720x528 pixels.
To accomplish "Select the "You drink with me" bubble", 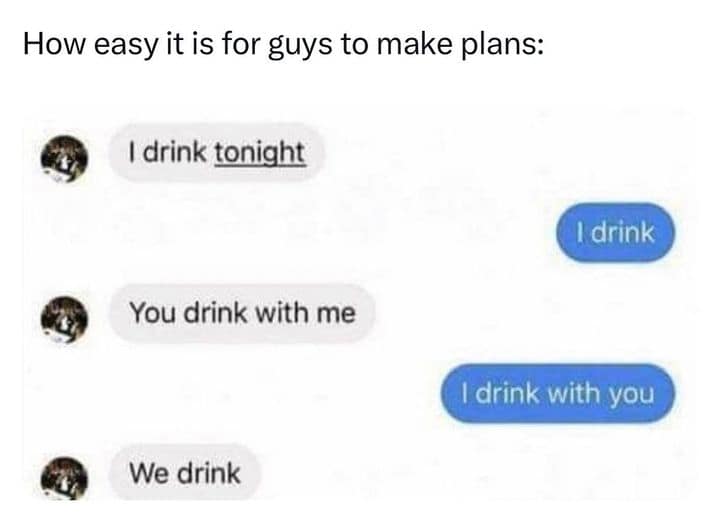I will tap(242, 313).
